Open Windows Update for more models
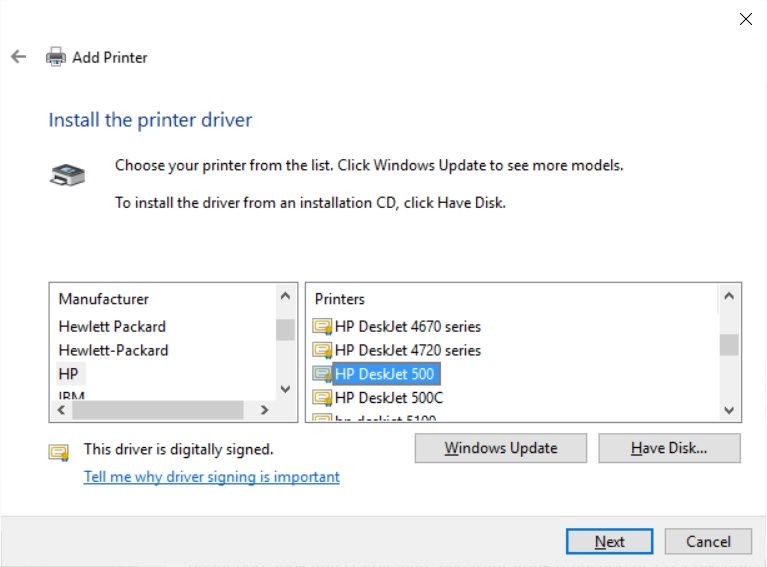The width and height of the screenshot is (767, 567). coord(501,448)
